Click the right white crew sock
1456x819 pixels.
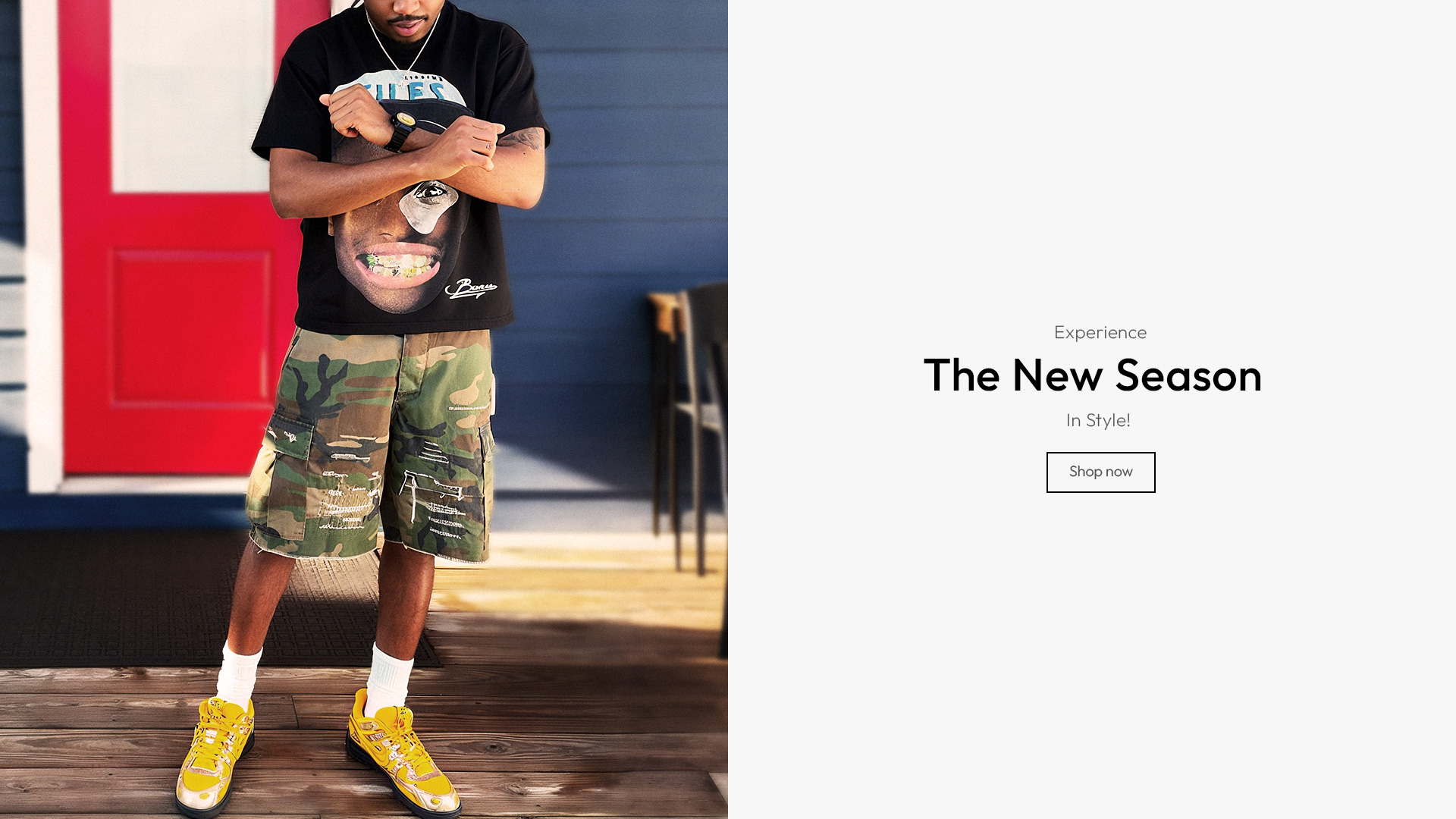tap(389, 679)
